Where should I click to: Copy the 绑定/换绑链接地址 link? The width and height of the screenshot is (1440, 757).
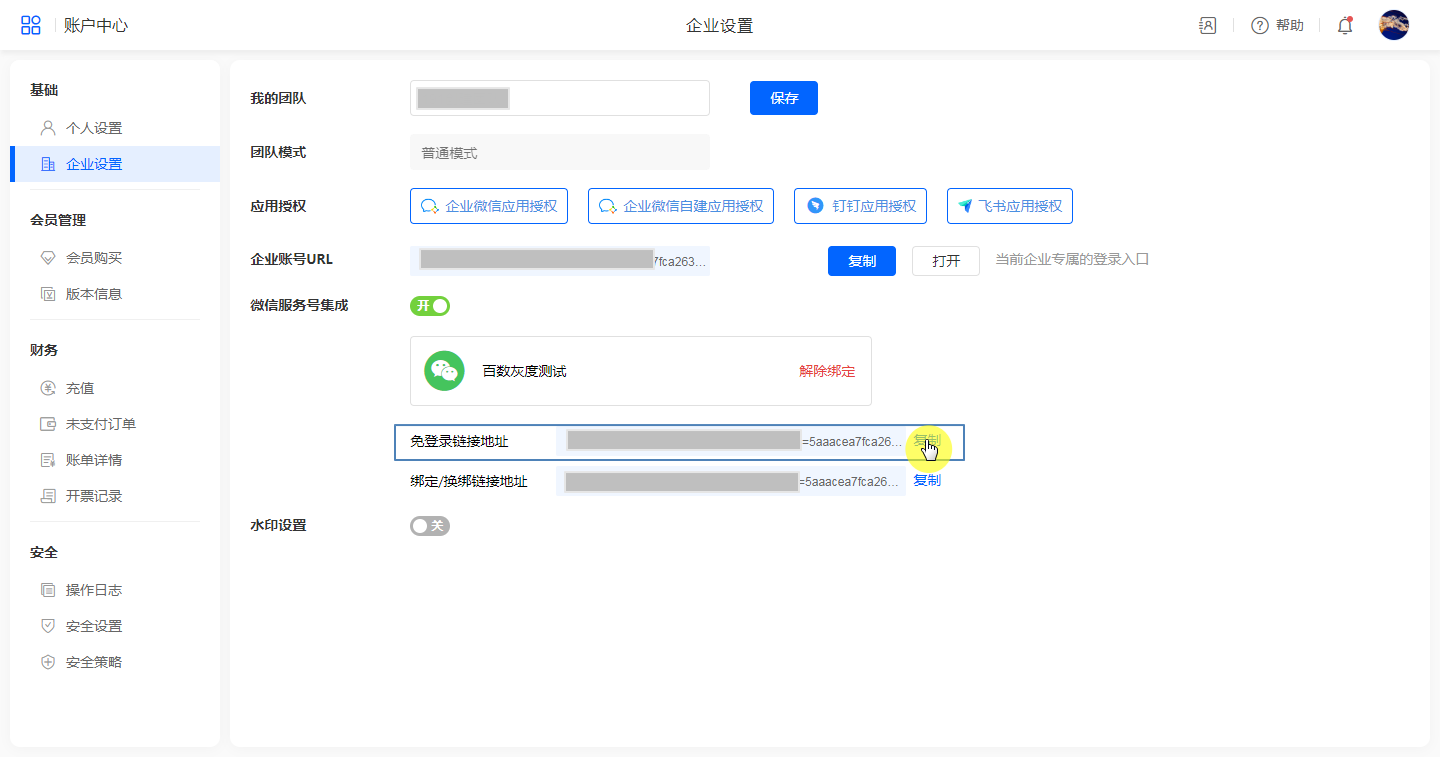pyautogui.click(x=927, y=480)
